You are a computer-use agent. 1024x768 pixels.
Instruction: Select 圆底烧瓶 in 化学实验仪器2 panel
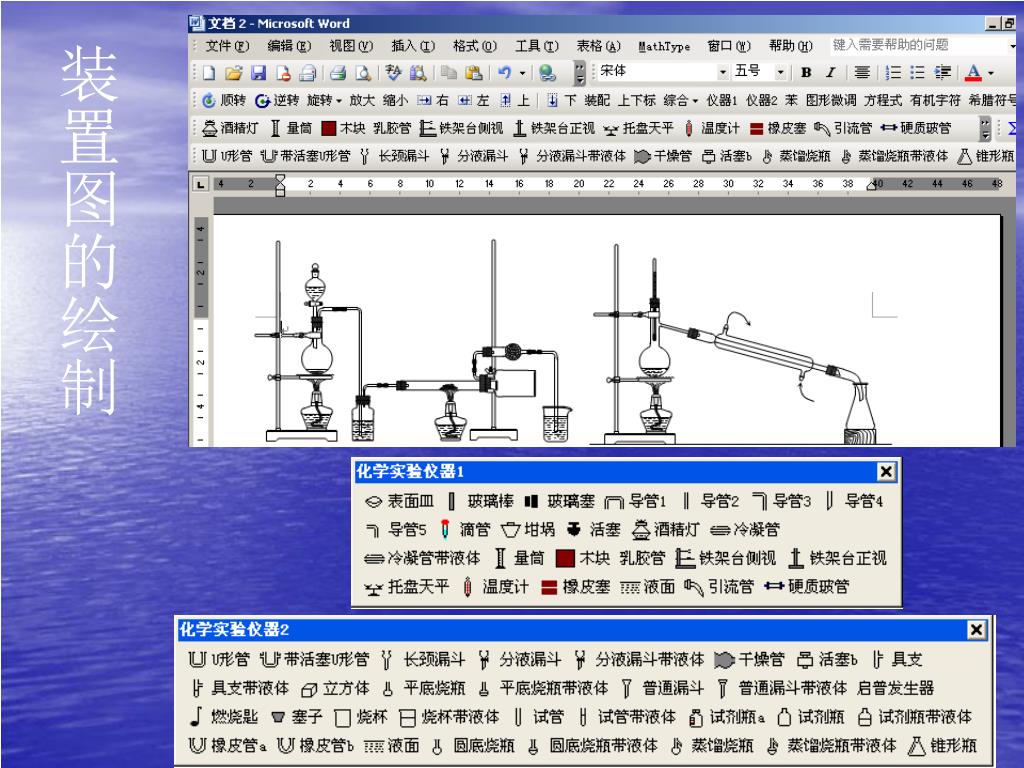[473, 745]
